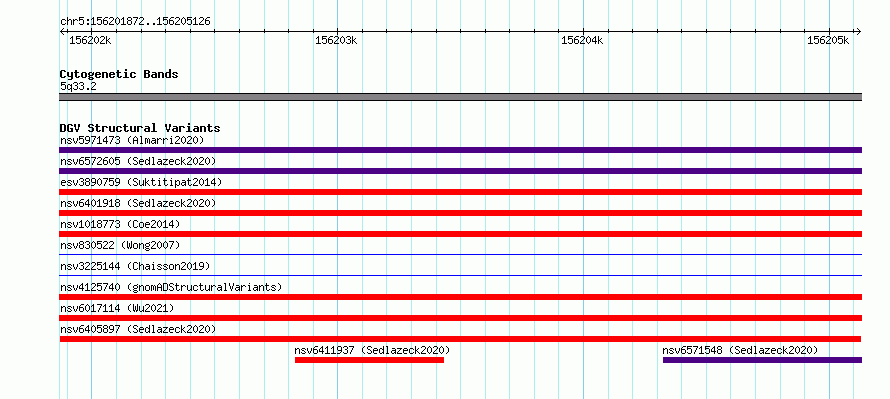The height and width of the screenshot is (399, 890).
Task: Select the Cytogenetic Bands track title
Action: click(119, 74)
